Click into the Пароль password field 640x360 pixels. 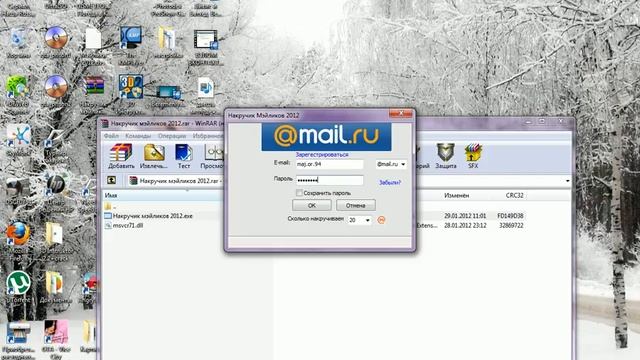click(x=329, y=180)
